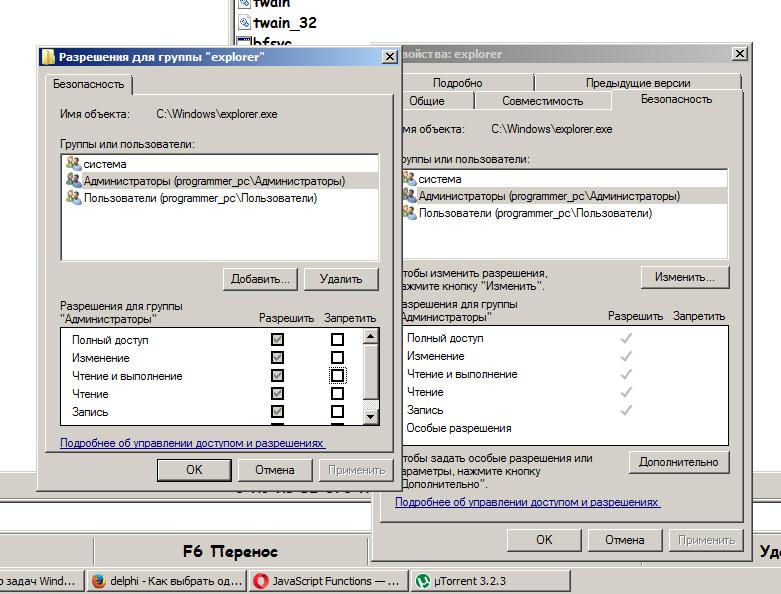The width and height of the screenshot is (781, 594).
Task: Switch to the task manager taskbar button
Action: click(x=42, y=581)
